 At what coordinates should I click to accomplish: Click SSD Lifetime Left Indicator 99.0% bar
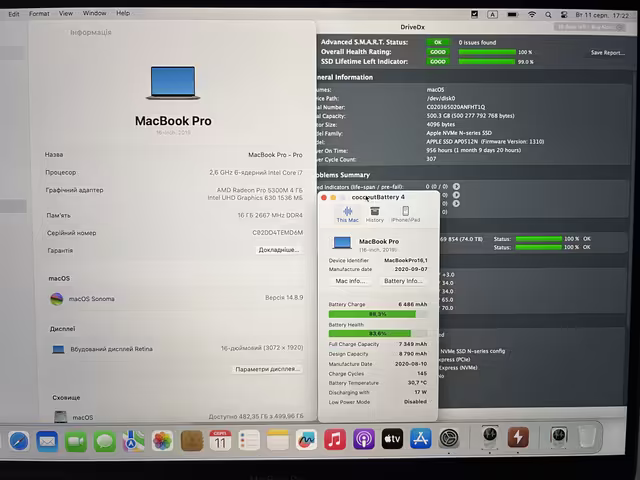pyautogui.click(x=487, y=62)
